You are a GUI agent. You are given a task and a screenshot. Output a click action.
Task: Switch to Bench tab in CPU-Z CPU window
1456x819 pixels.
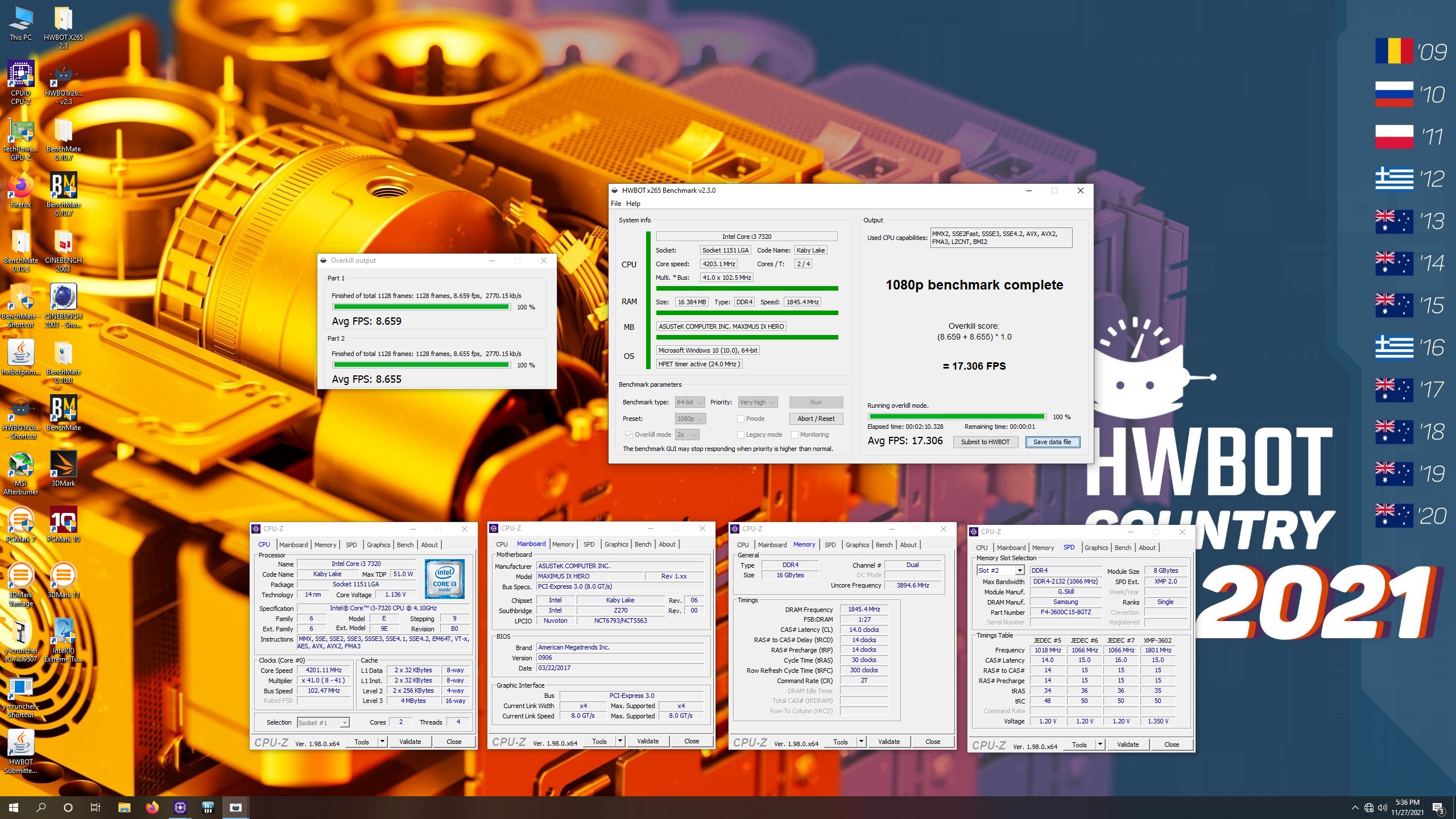405,545
